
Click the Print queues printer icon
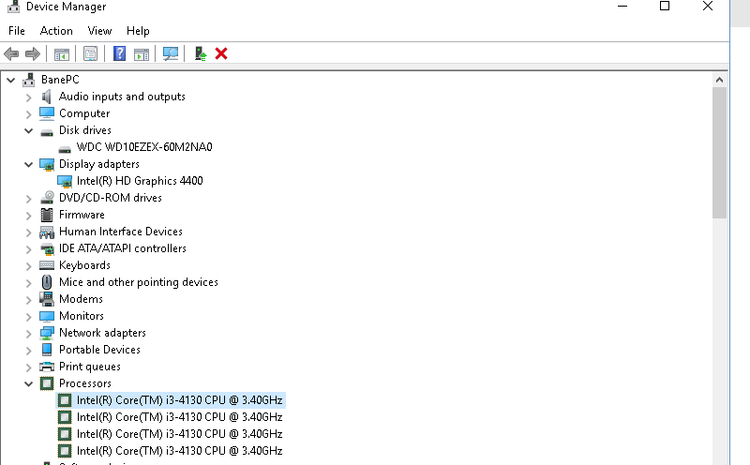click(46, 366)
